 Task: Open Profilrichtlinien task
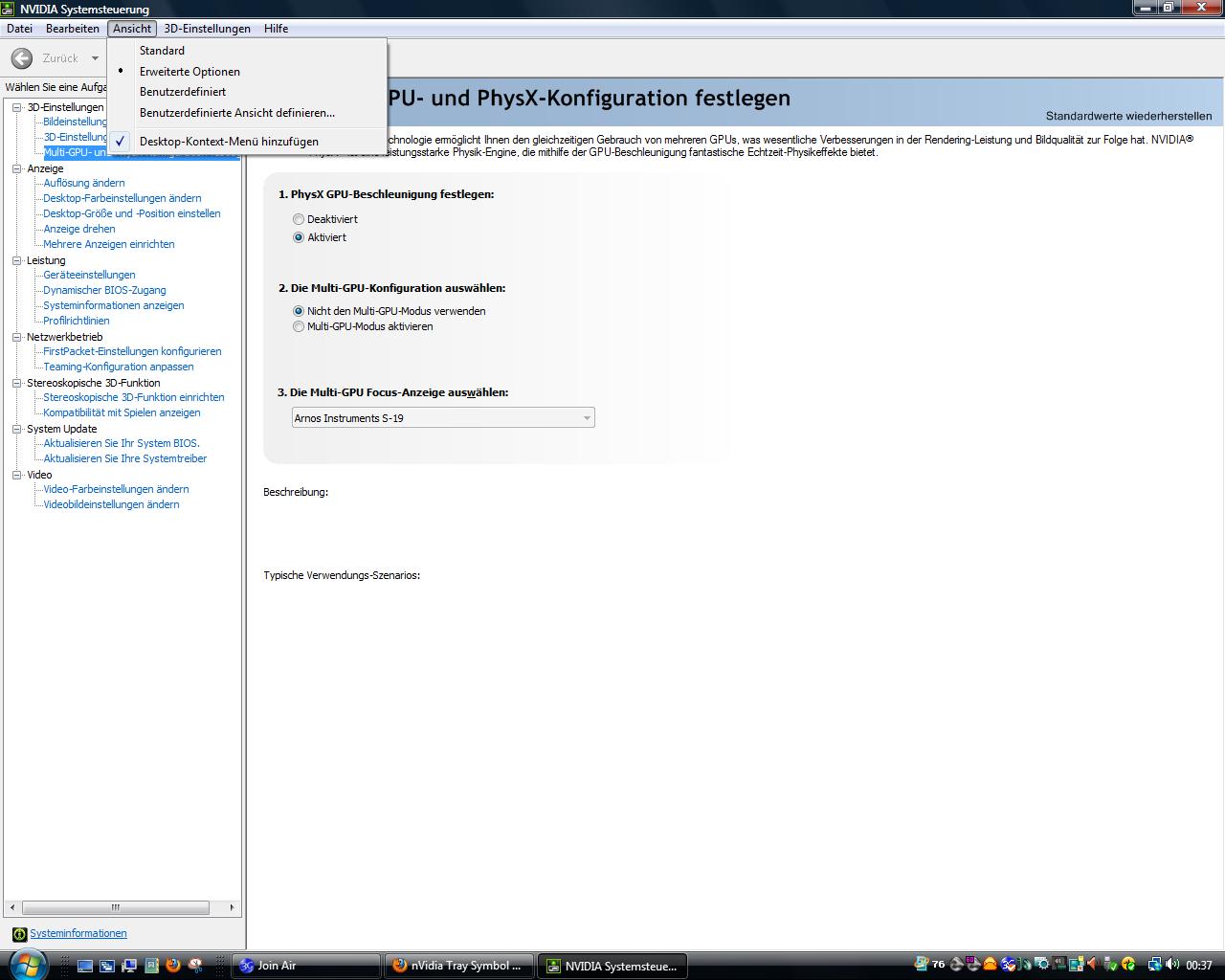(x=77, y=321)
